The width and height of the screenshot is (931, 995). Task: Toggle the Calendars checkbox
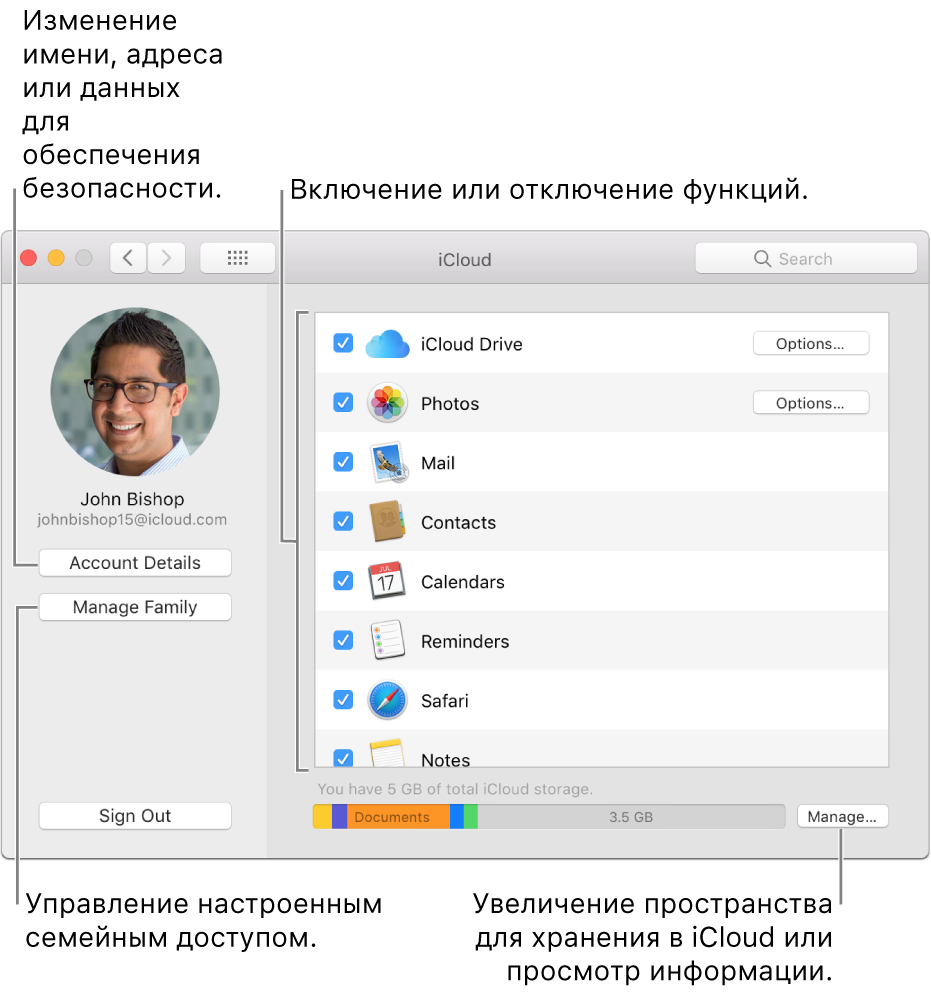[x=343, y=581]
